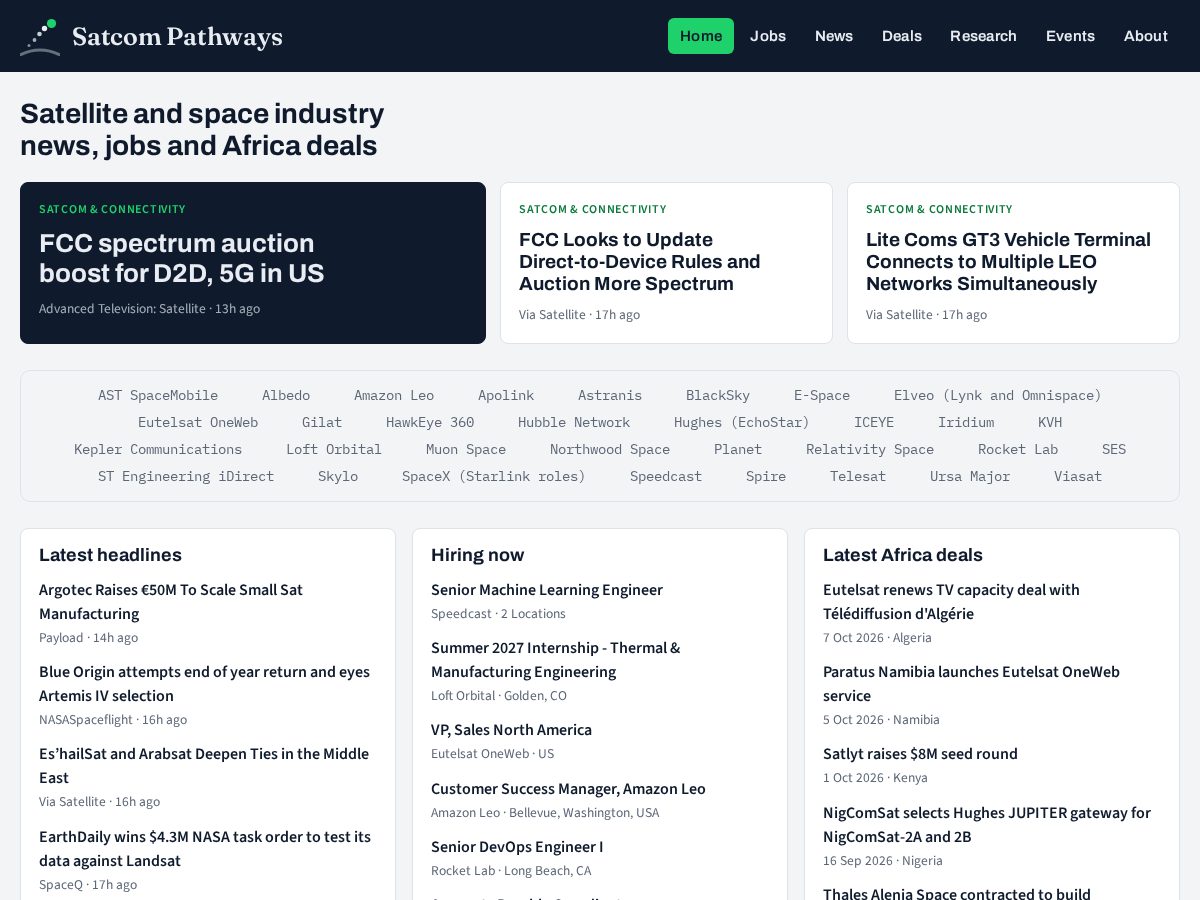The image size is (1200, 900).
Task: Select the Viasat company tag
Action: [x=1078, y=476]
